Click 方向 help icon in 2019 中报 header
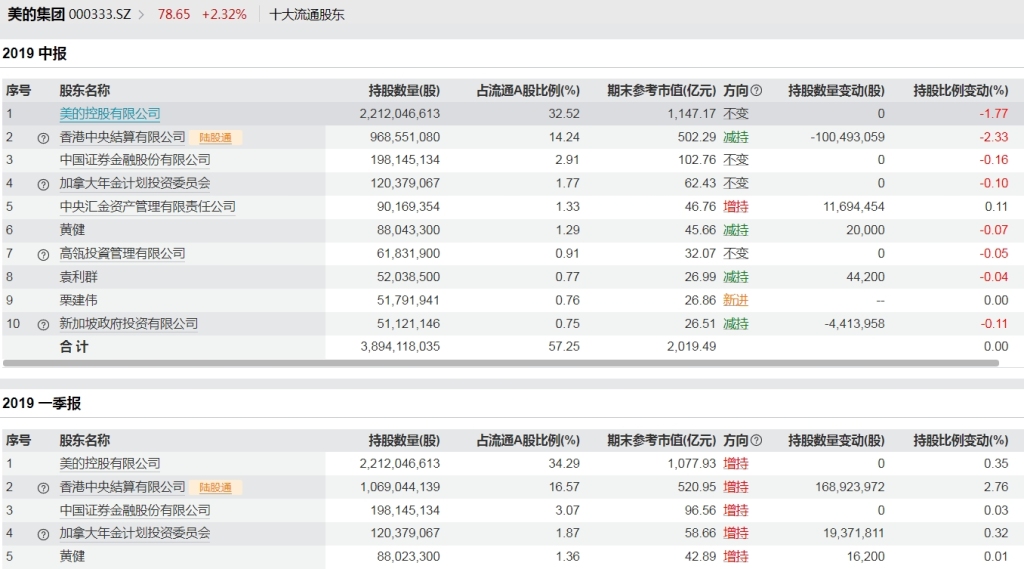The image size is (1024, 569). click(x=756, y=90)
